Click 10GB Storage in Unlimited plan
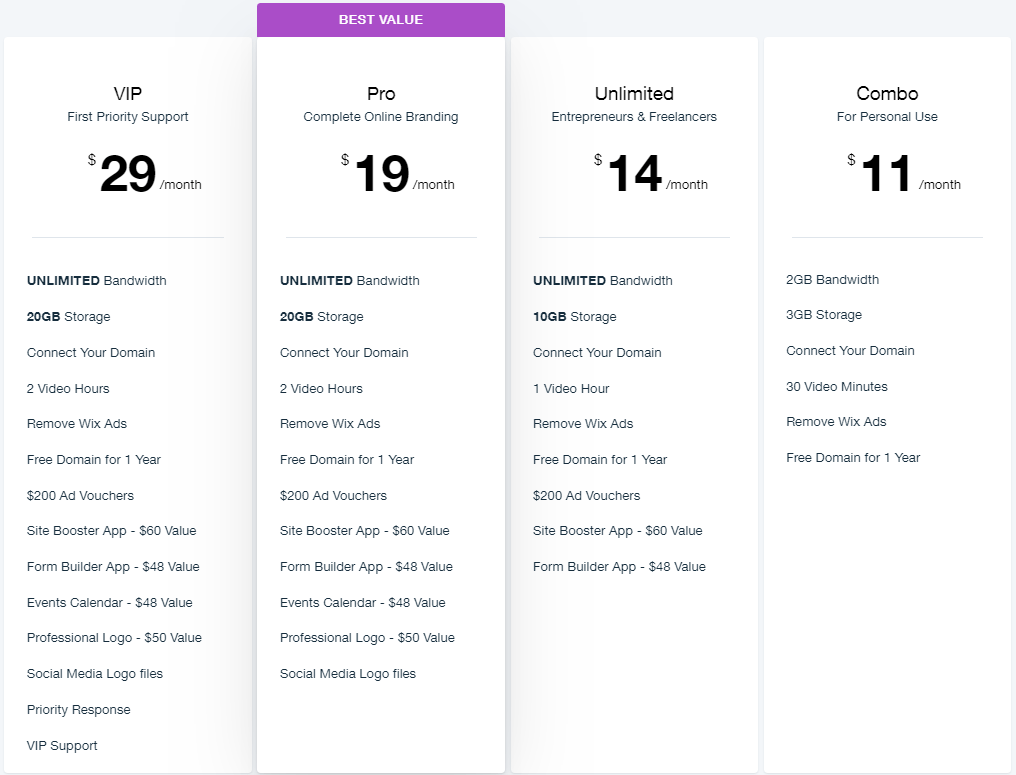Viewport: 1016px width, 775px height. (575, 317)
